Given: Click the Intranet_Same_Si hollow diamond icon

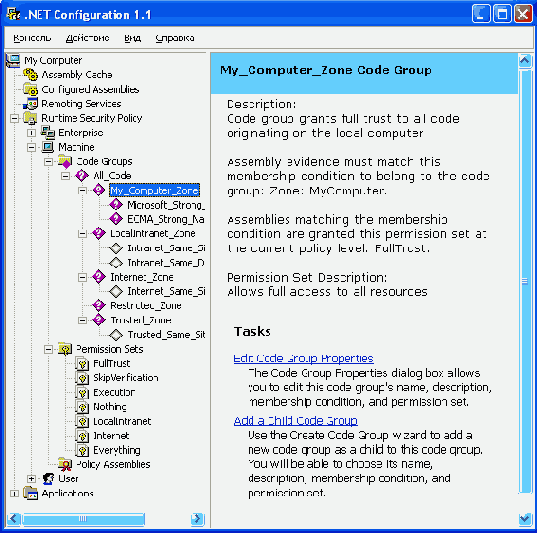Looking at the screenshot, I should pos(116,248).
